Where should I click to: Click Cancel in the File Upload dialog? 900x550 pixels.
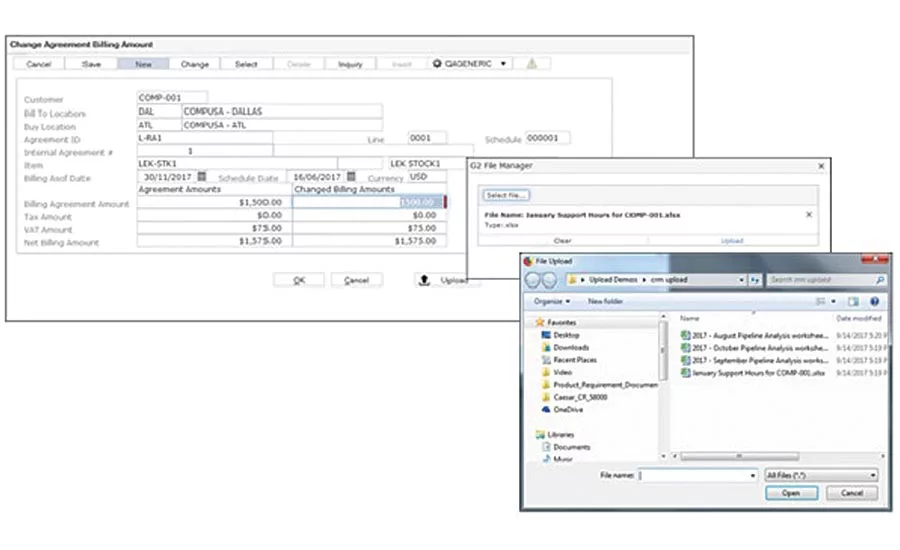(x=852, y=493)
